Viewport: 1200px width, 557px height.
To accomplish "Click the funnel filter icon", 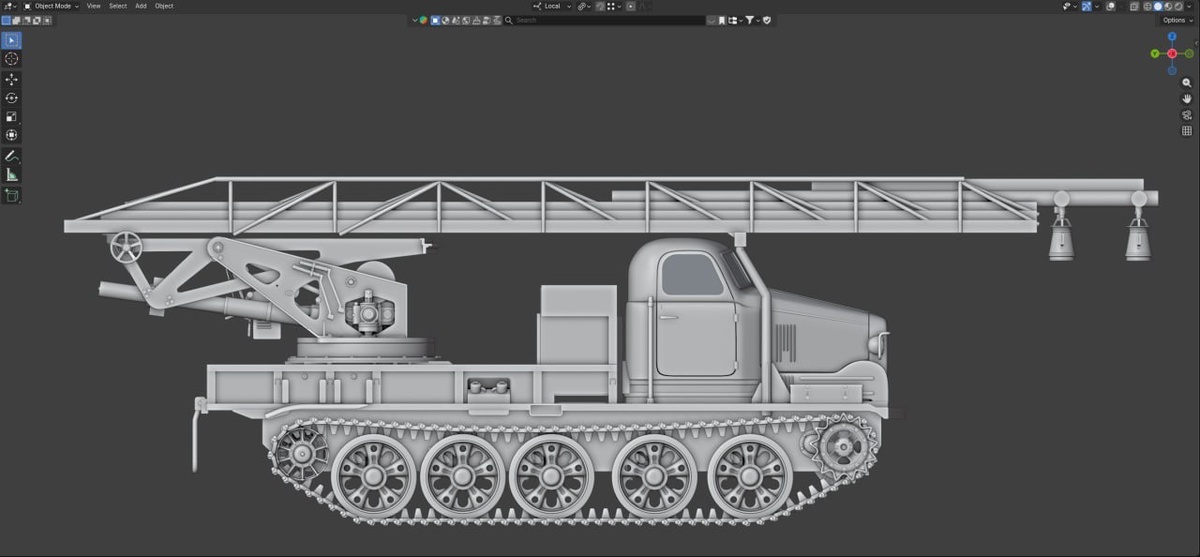I will pos(752,20).
